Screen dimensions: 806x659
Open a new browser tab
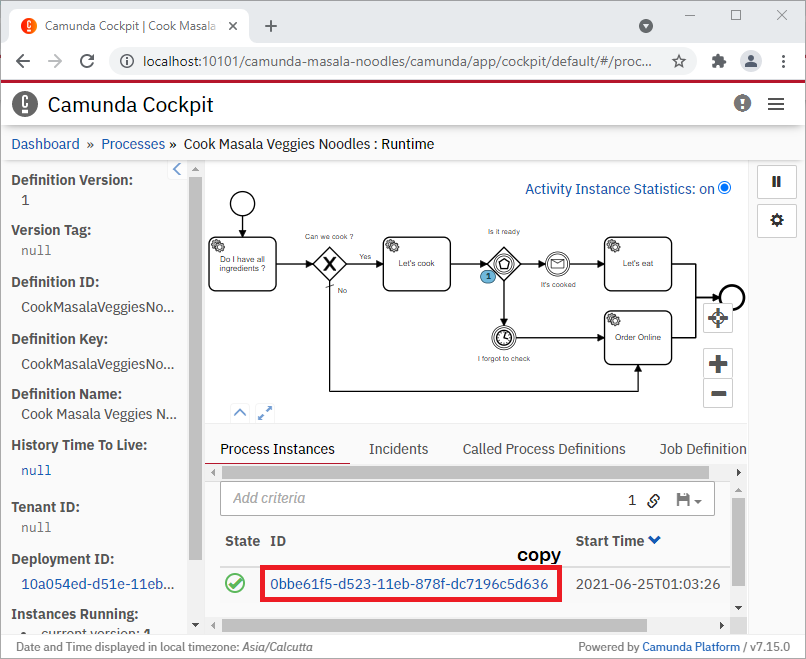pyautogui.click(x=271, y=26)
